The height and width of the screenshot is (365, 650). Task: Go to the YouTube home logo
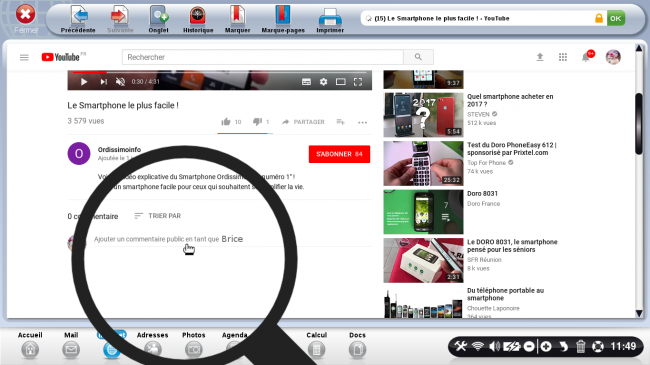tap(61, 57)
